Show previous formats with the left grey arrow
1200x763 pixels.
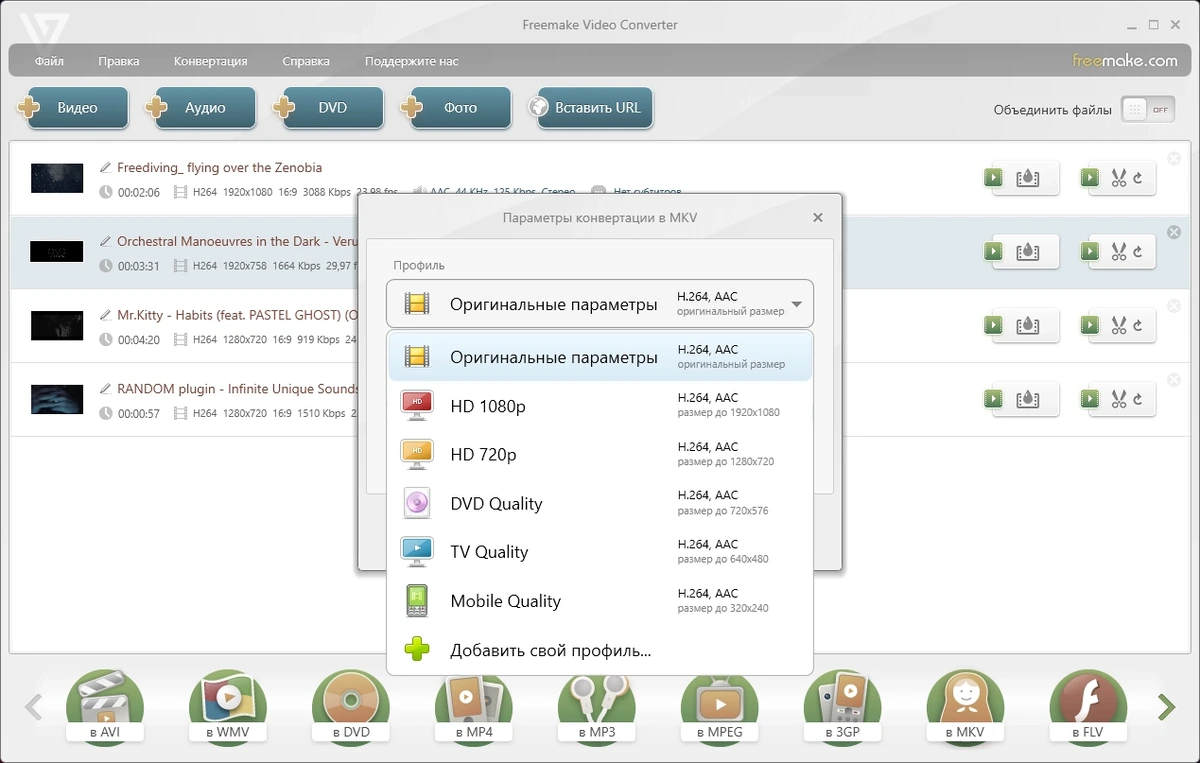pyautogui.click(x=33, y=707)
